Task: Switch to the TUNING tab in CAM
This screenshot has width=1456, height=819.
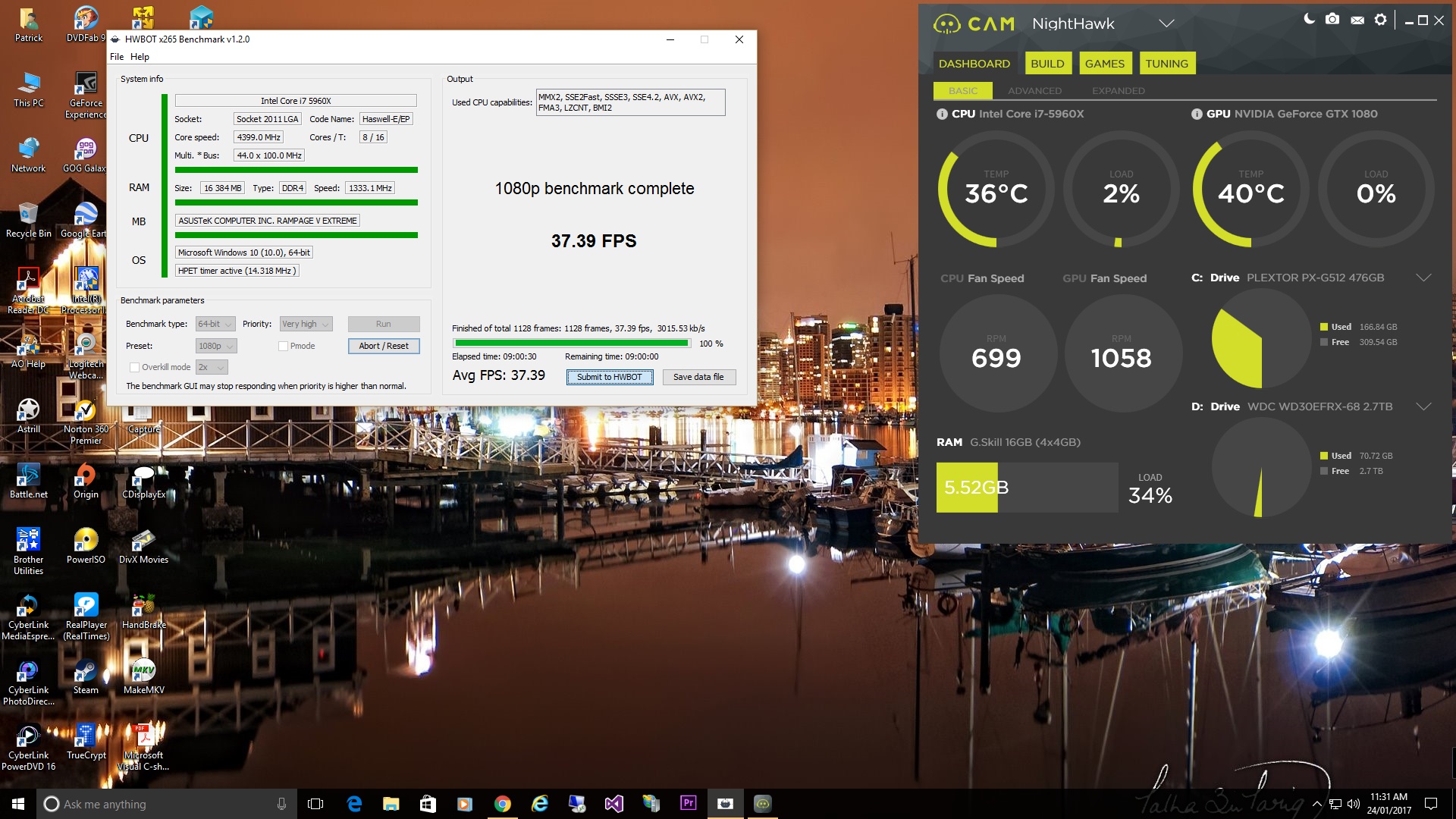Action: pos(1167,64)
